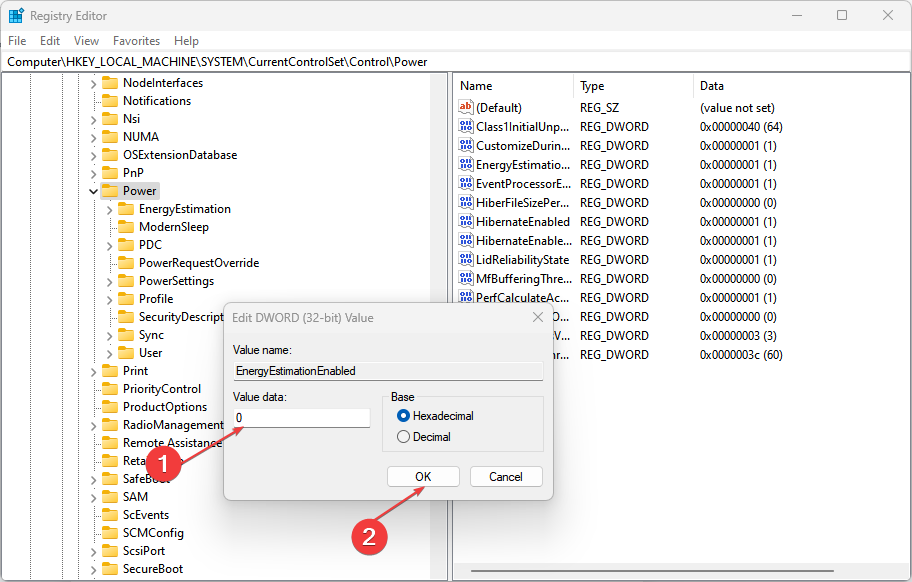Select the PriorityControl key

click(162, 388)
